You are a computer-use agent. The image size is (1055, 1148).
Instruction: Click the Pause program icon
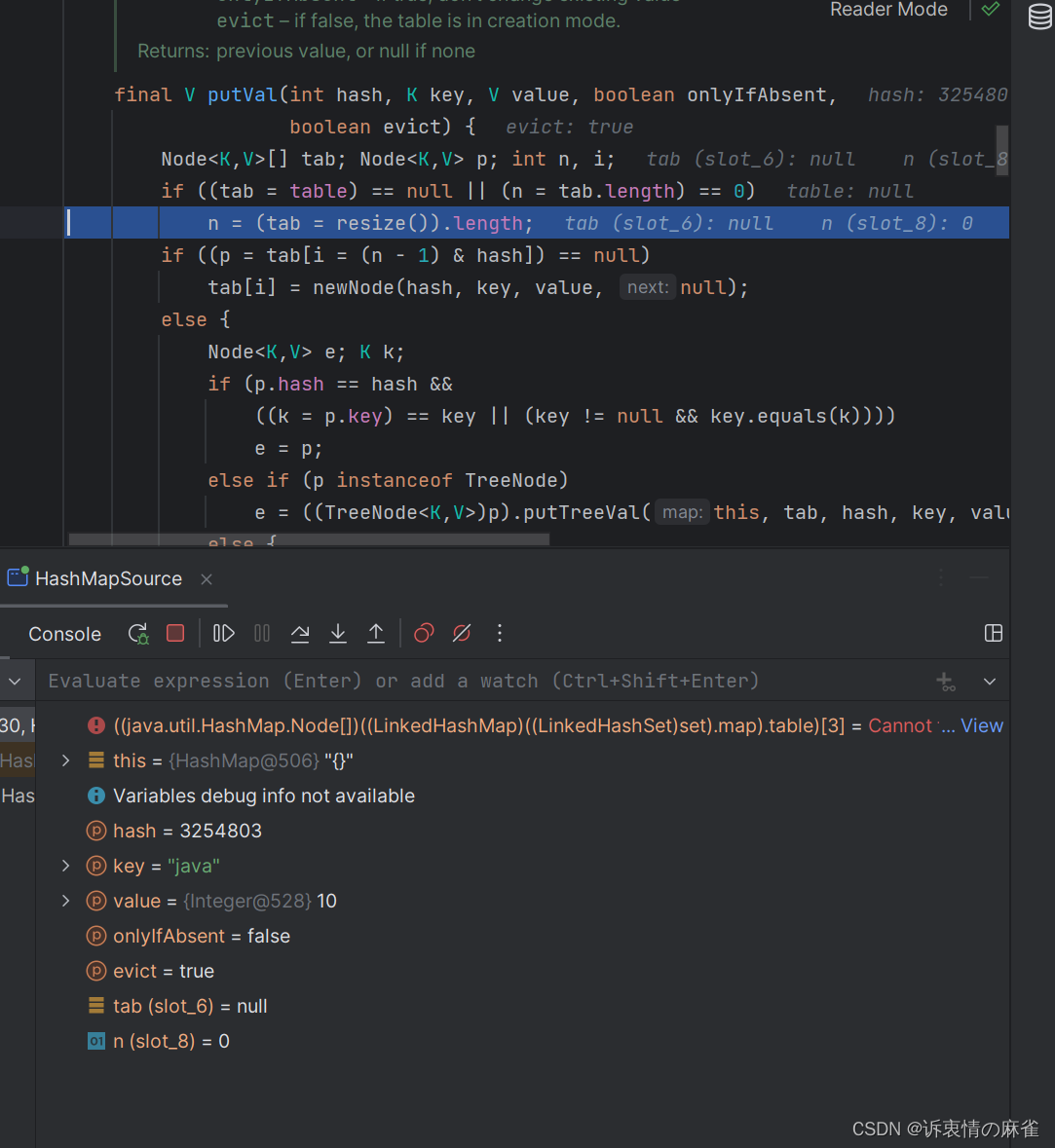pyautogui.click(x=261, y=633)
